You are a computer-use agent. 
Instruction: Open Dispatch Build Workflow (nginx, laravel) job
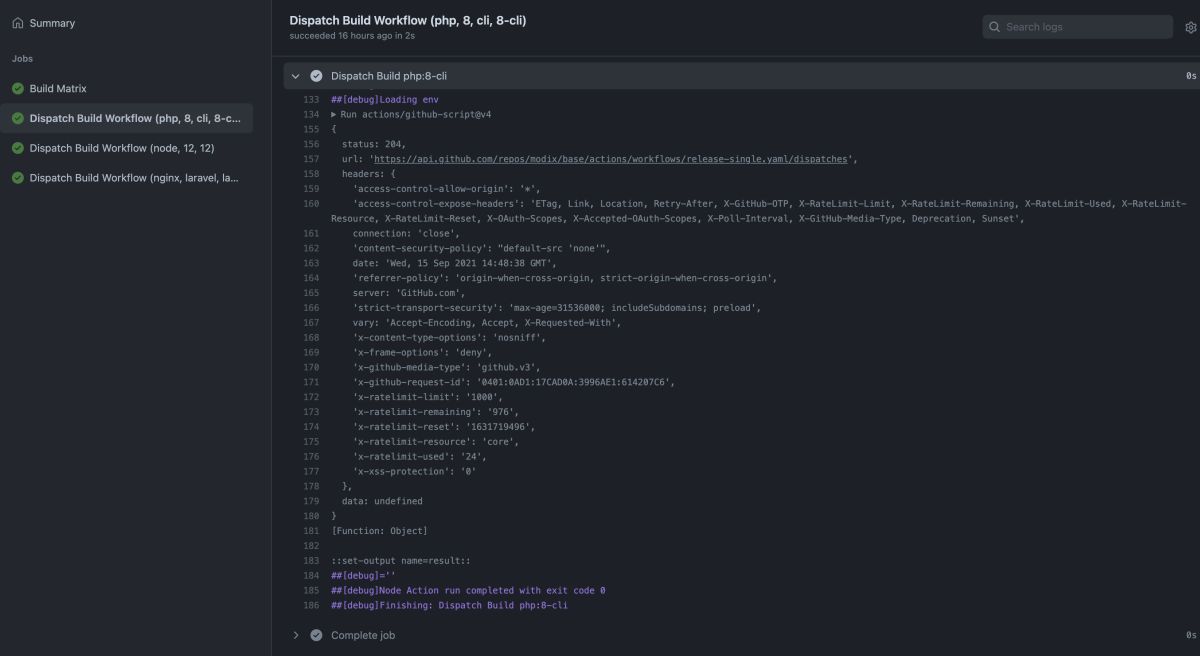click(x=134, y=178)
